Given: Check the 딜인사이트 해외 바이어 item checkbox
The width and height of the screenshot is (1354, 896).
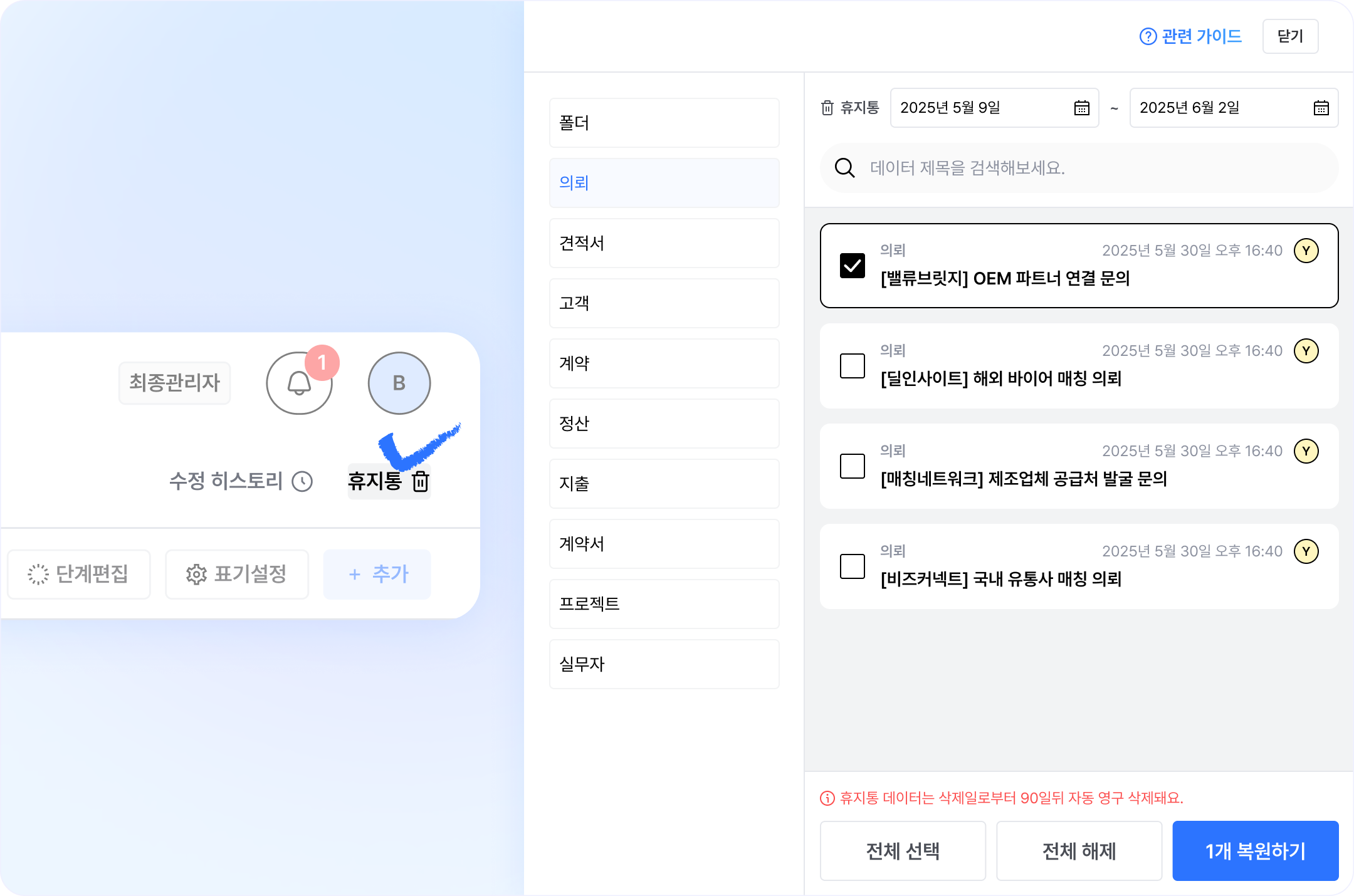Looking at the screenshot, I should [x=853, y=366].
